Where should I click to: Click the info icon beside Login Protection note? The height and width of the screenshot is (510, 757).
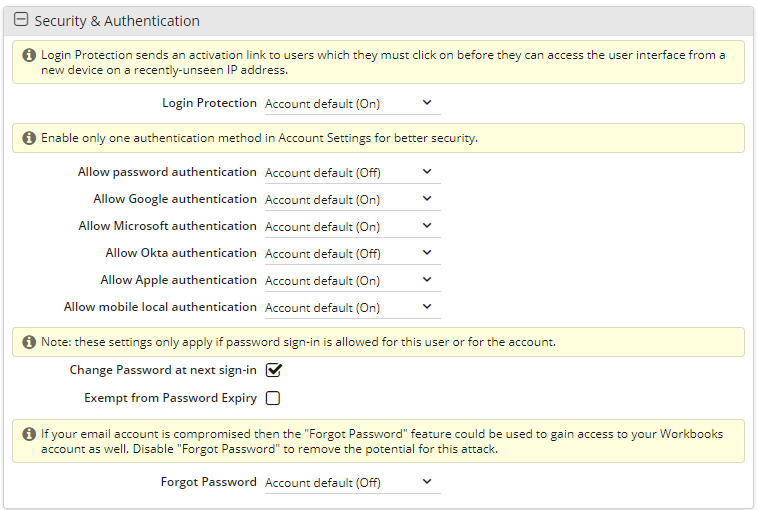click(x=29, y=55)
